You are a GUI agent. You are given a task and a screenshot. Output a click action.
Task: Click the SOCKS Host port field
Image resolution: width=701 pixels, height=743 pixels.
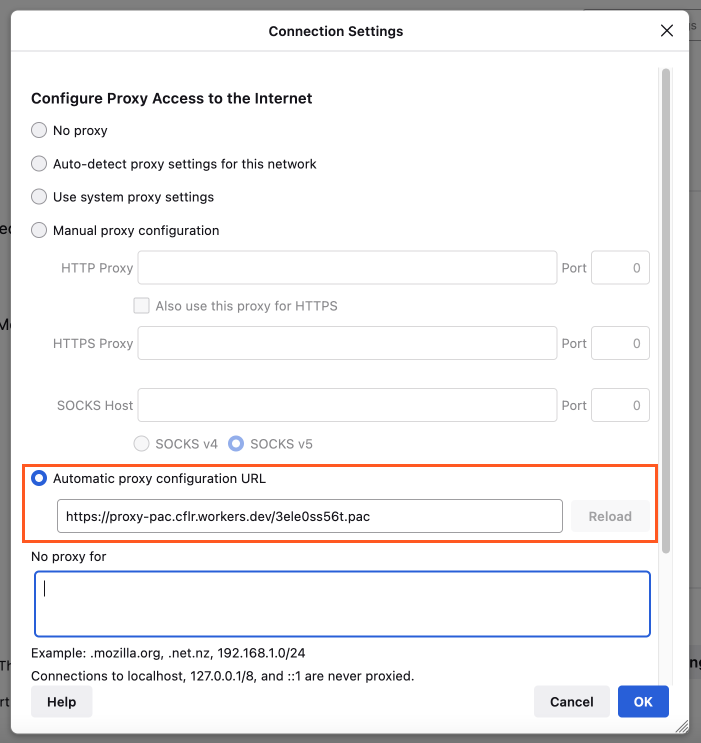pos(620,405)
